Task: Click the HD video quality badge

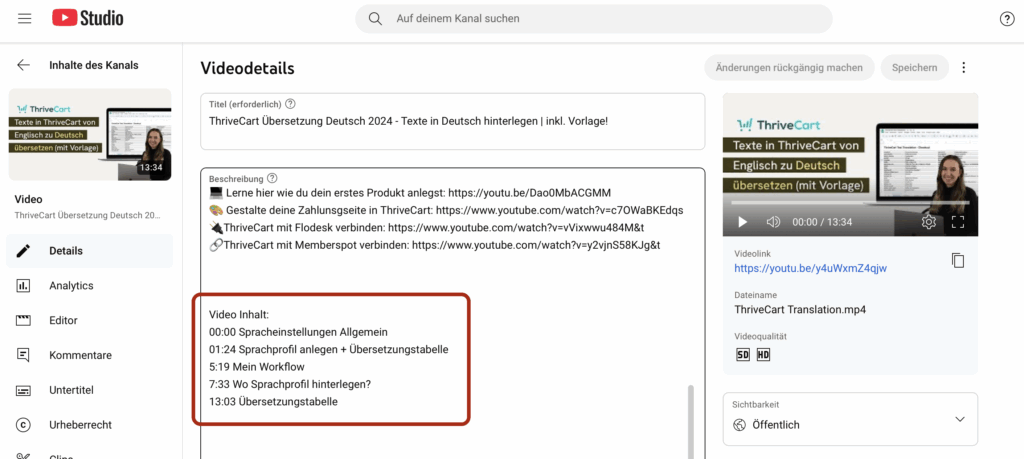Action: (763, 355)
